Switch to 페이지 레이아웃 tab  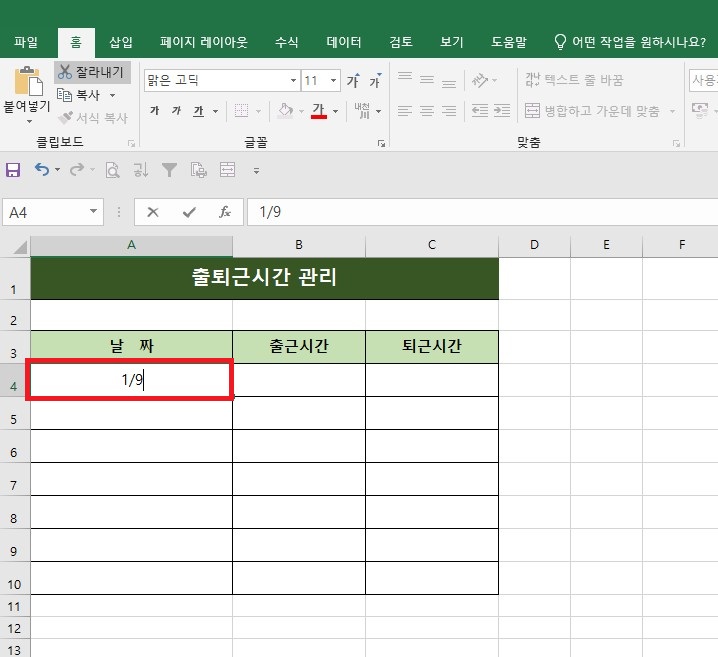204,42
